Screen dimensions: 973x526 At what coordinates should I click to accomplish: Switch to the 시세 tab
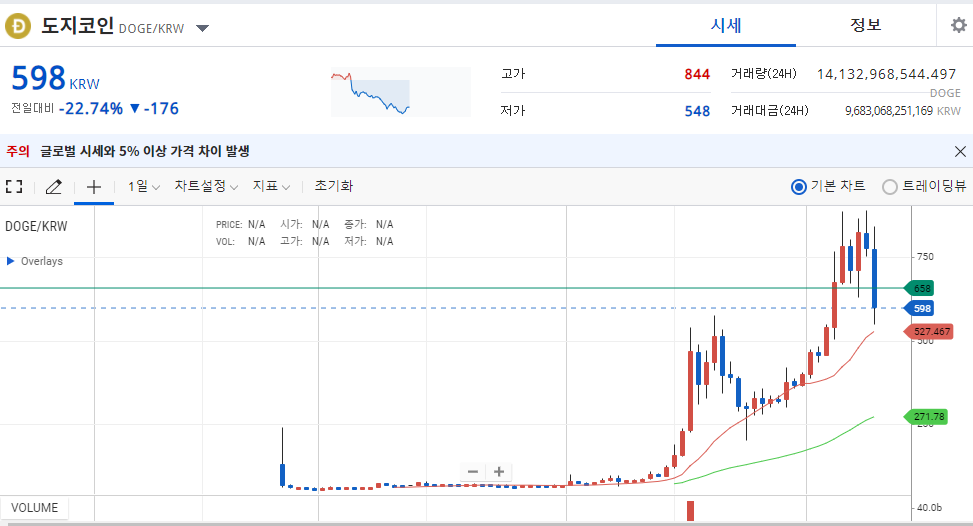[x=726, y=25]
